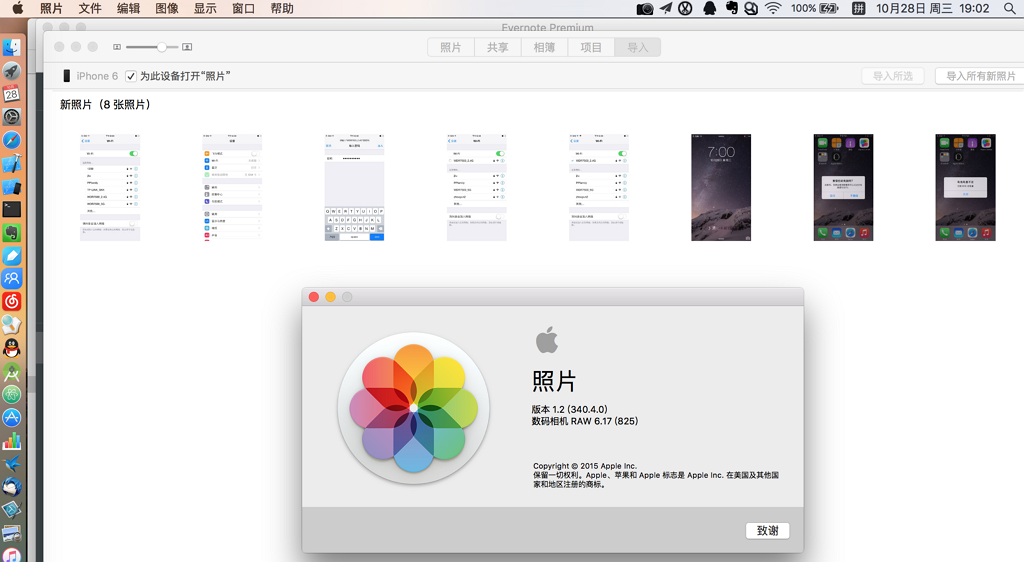The image size is (1024, 562).
Task: Open 照片 app menu in menu bar
Action: click(51, 8)
